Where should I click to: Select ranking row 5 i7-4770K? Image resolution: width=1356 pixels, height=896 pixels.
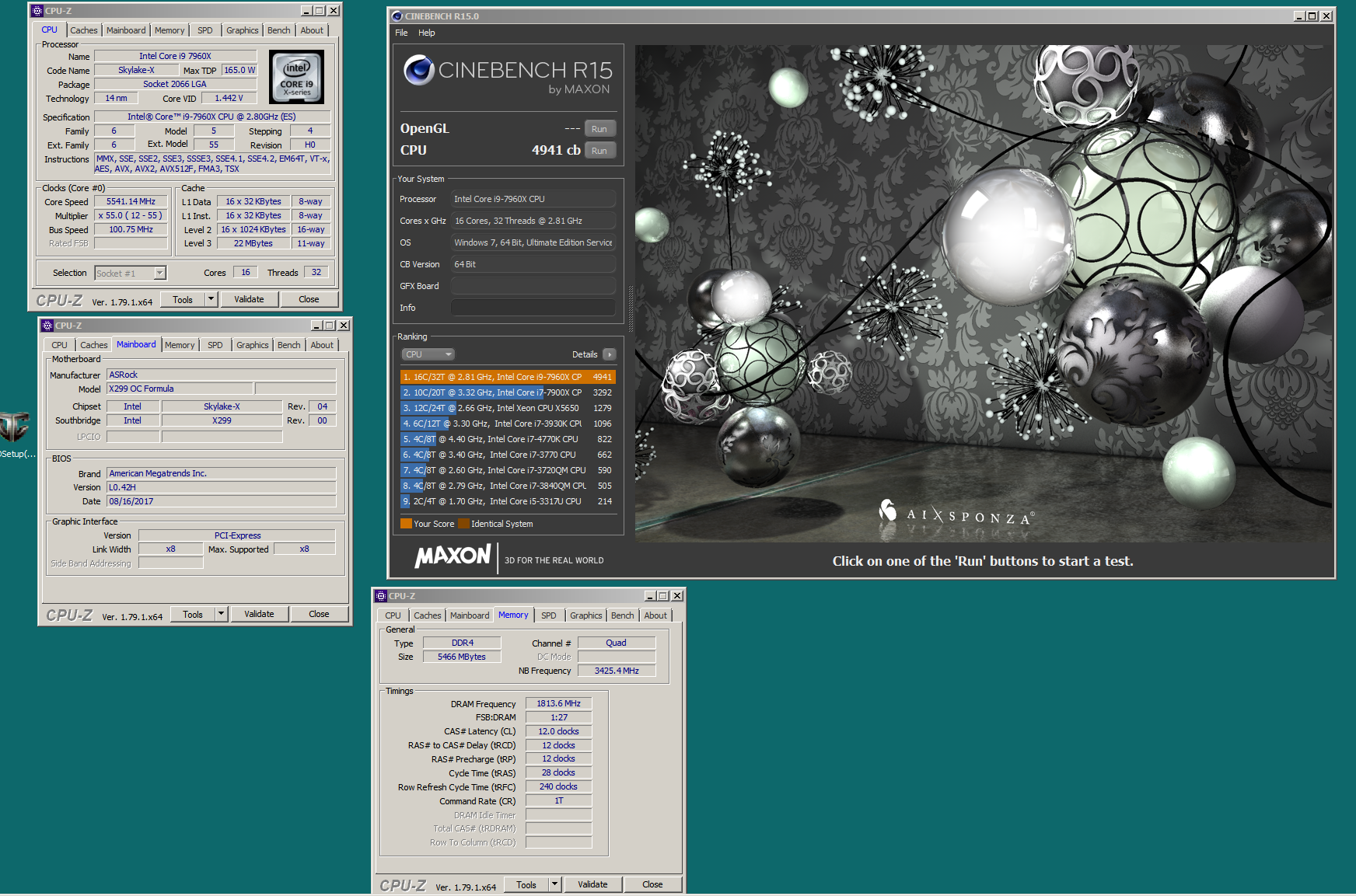(508, 439)
